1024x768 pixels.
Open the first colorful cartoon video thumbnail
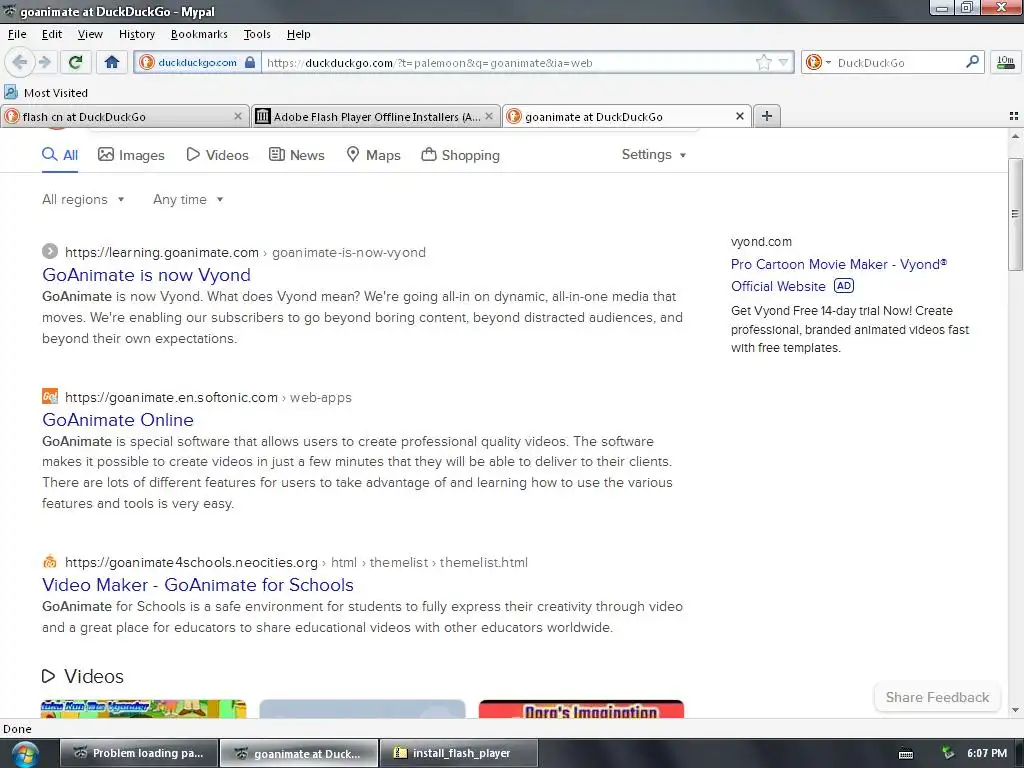(x=144, y=709)
